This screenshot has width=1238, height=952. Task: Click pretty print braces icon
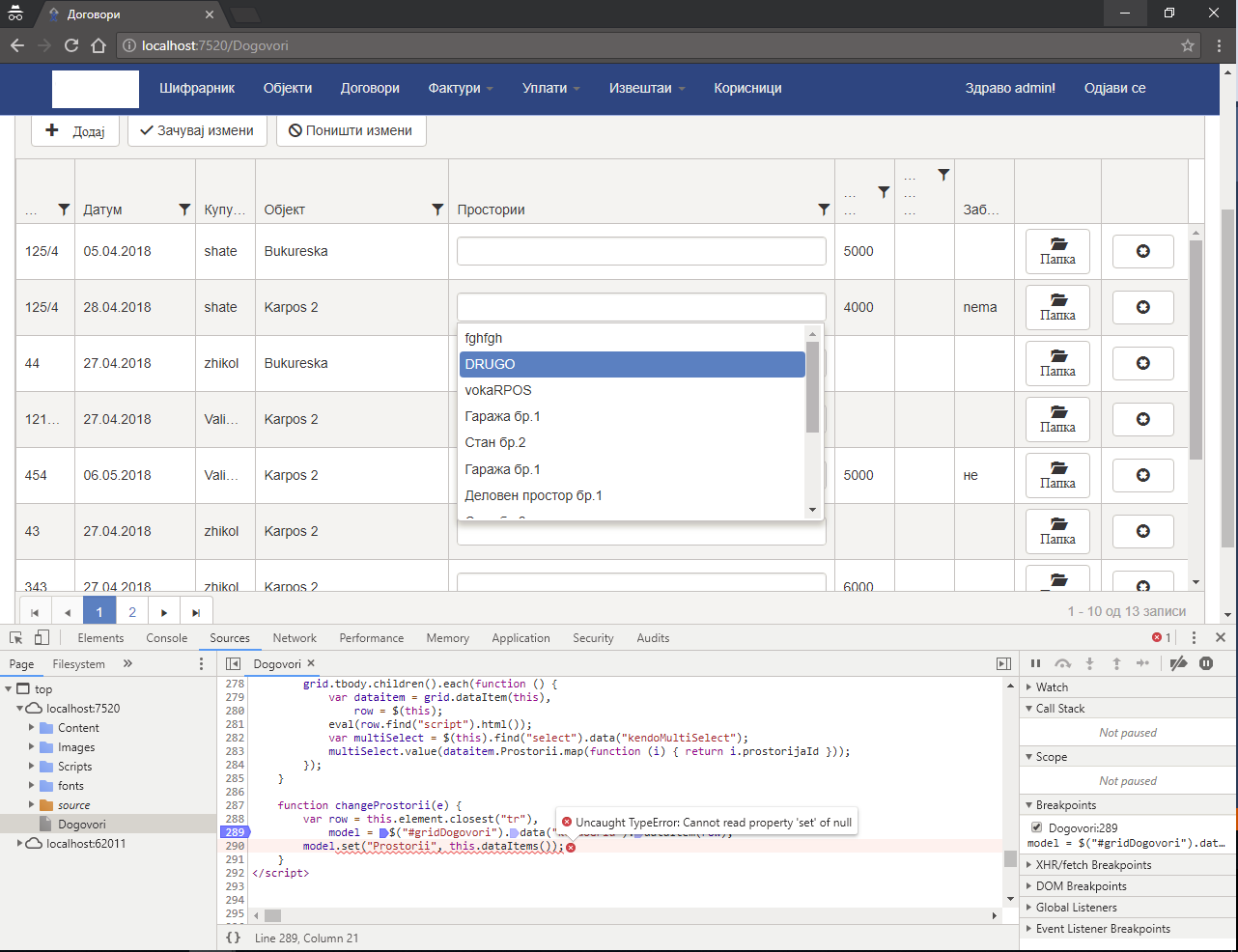pyautogui.click(x=233, y=938)
